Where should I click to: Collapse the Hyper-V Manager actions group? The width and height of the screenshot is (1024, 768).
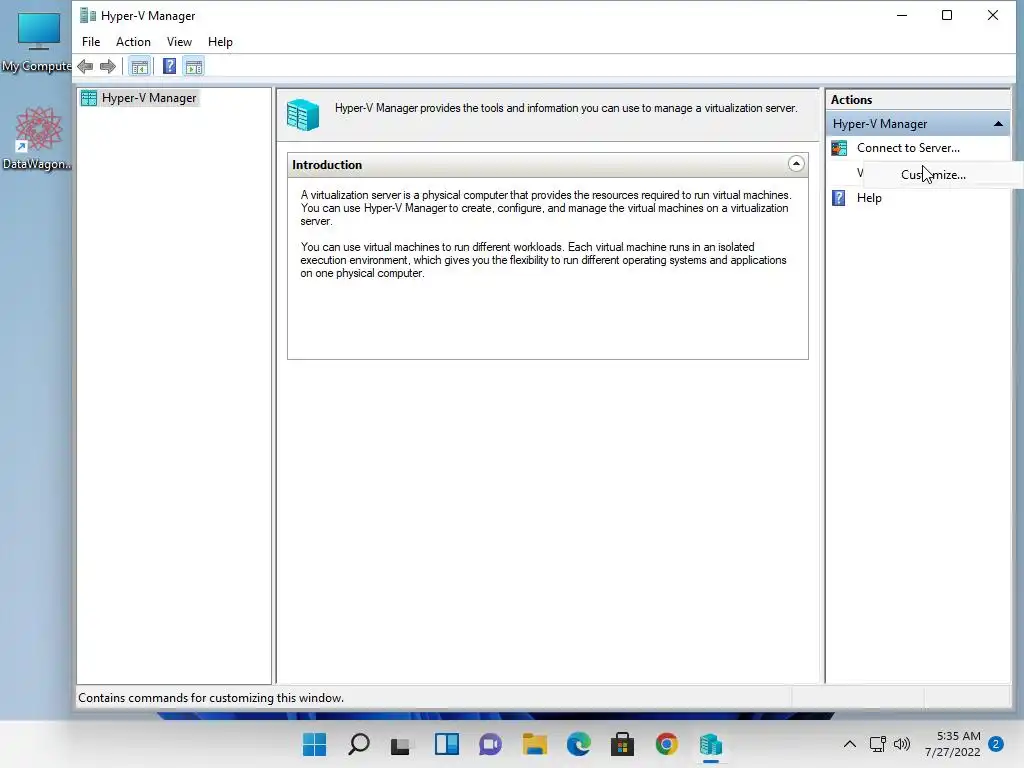click(998, 123)
